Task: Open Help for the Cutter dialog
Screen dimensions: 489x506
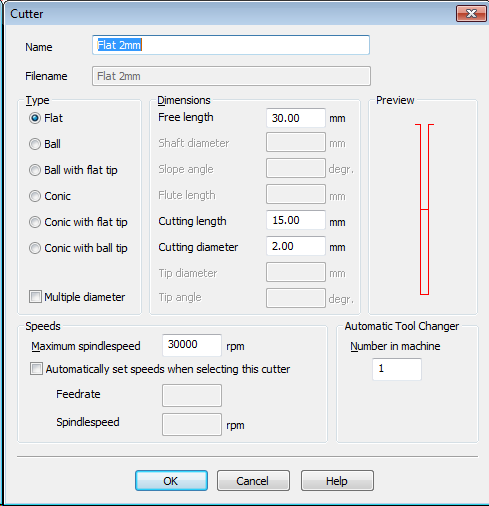Action: (x=337, y=481)
